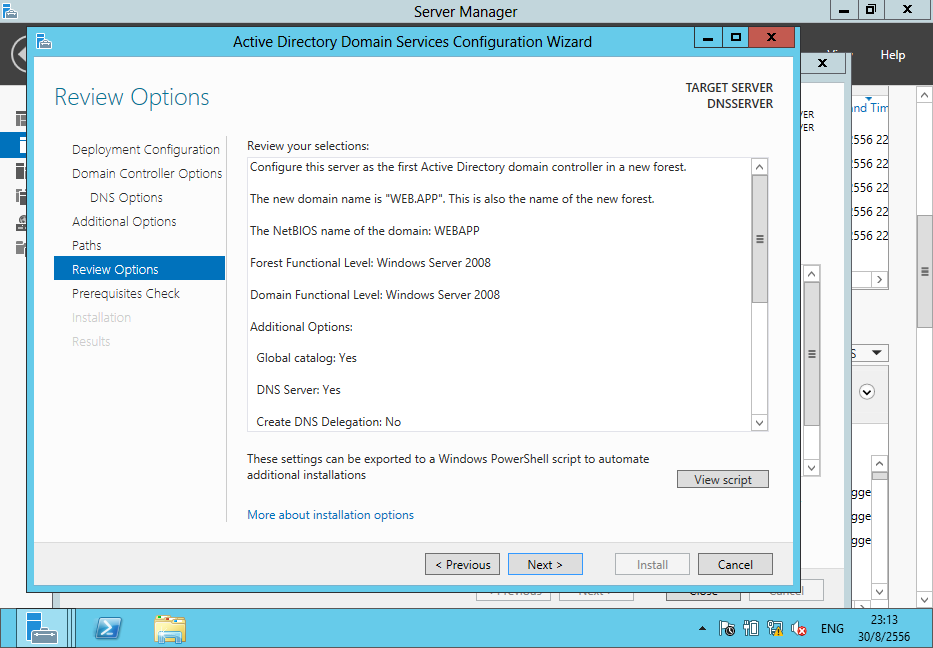Click the power device tray icon
This screenshot has width=933, height=648.
click(751, 628)
